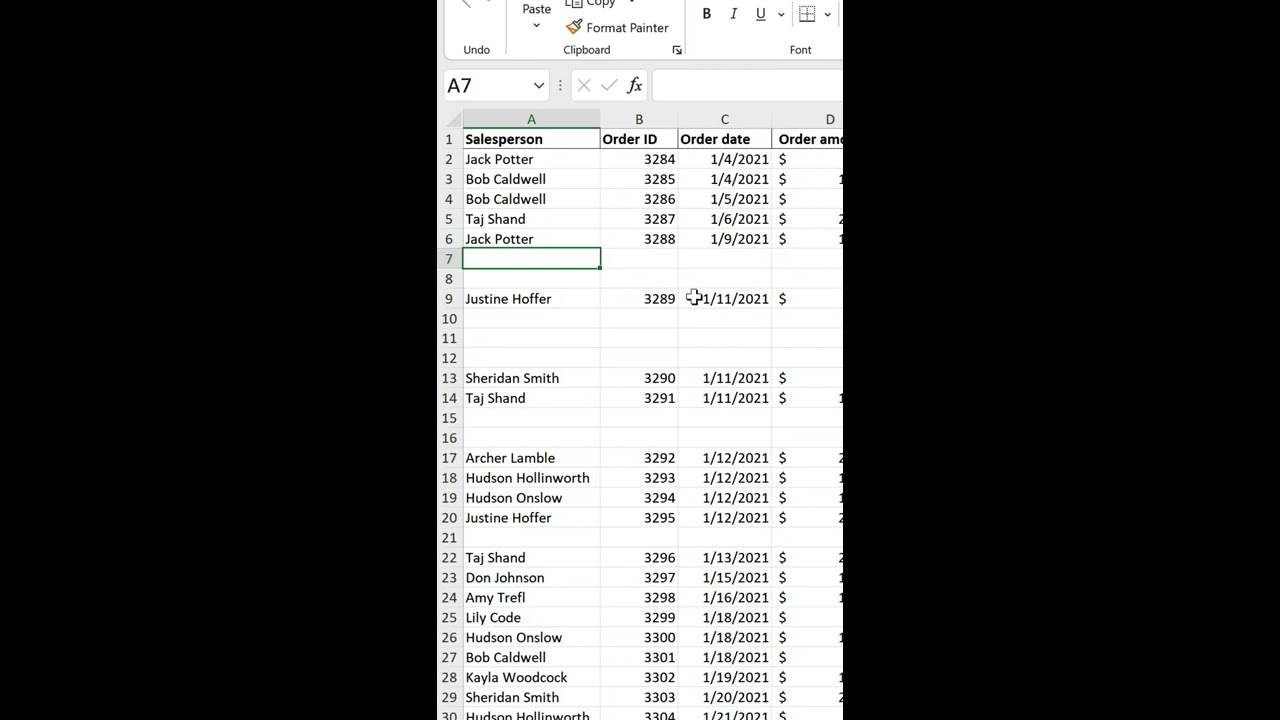Select row 7 header
Screen dimensions: 1280x720
coord(449,259)
